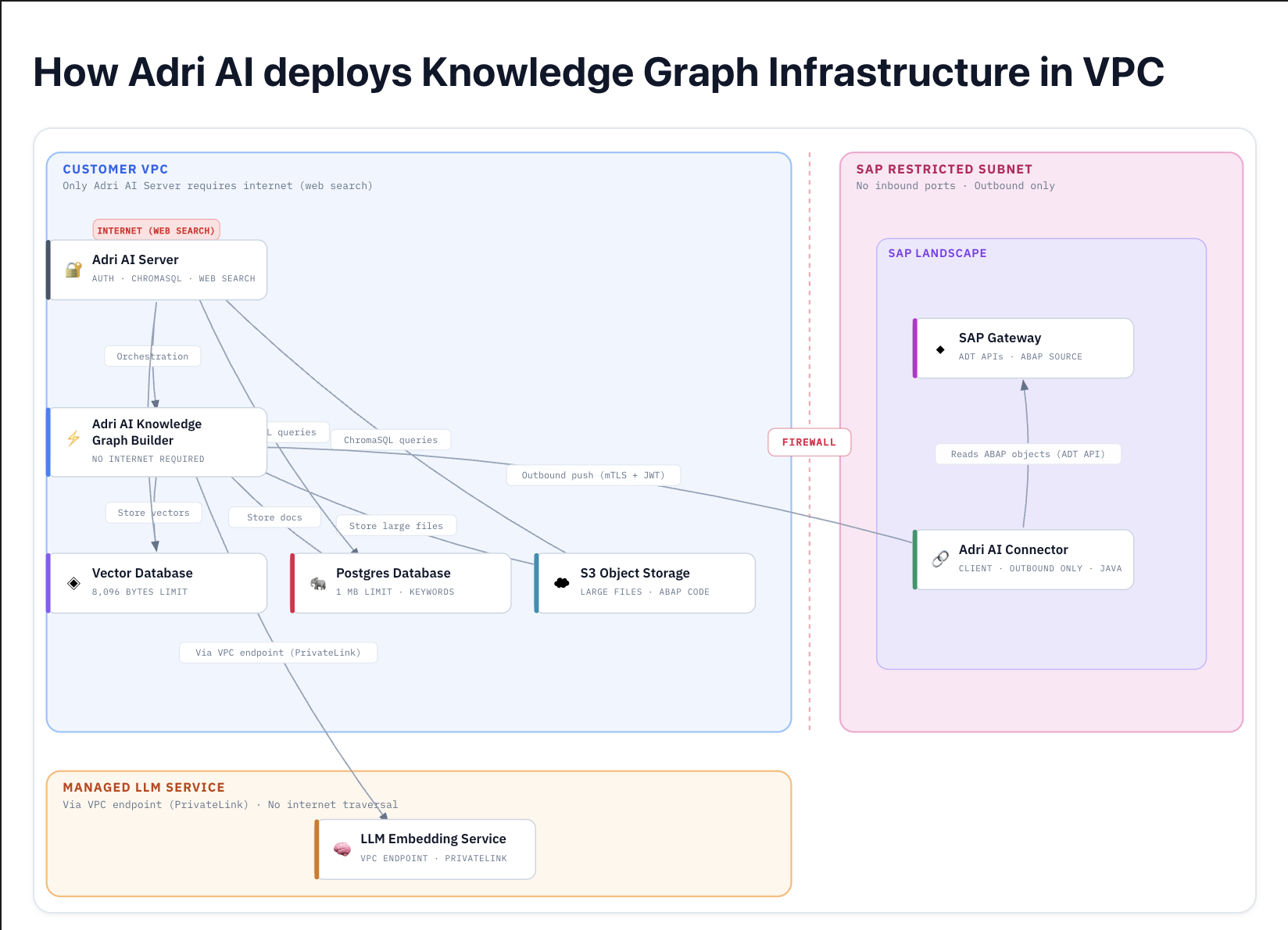Click the Outbound push (mTLS + JWT) label
Image resolution: width=1288 pixels, height=930 pixels.
593,475
